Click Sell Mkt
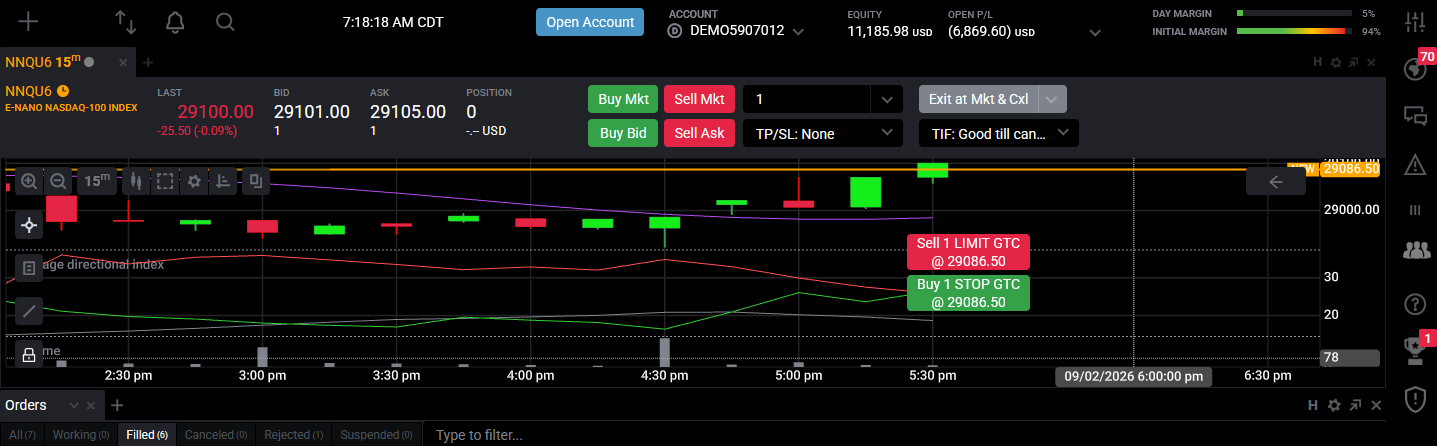This screenshot has height=446, width=1437. click(699, 99)
